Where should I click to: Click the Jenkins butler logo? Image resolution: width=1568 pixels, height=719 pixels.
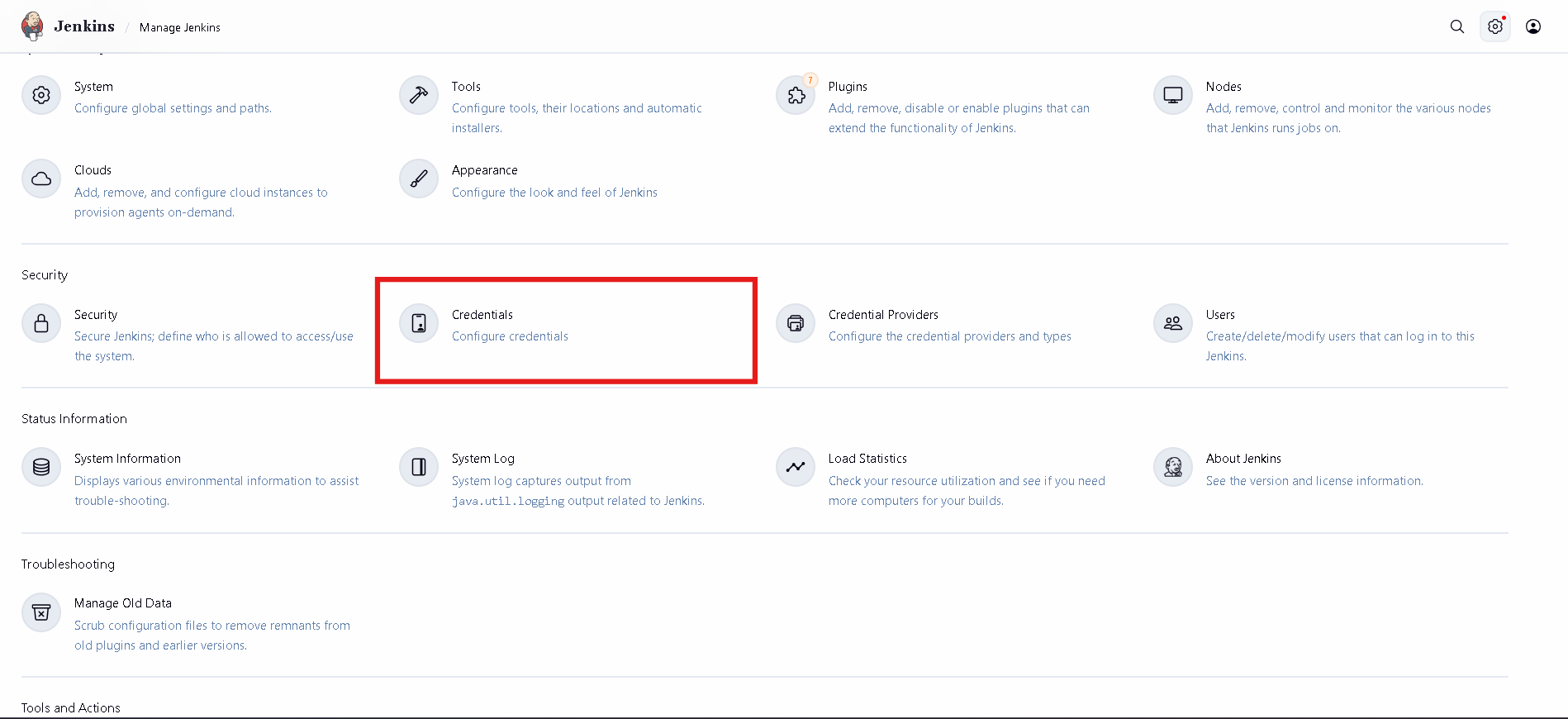[x=32, y=26]
